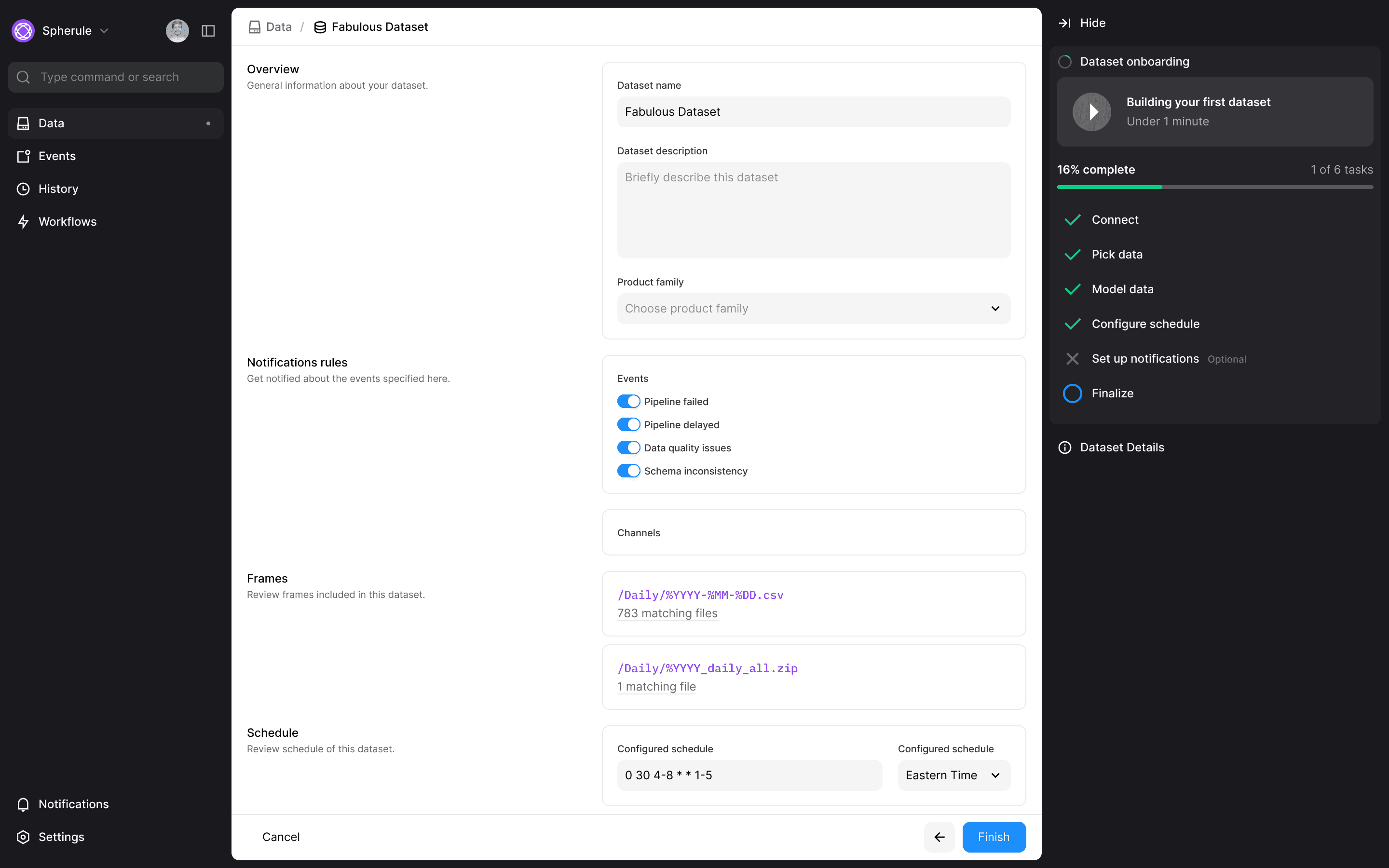This screenshot has width=1389, height=868.
Task: Turn off Pipeline delayed notifications
Action: point(628,424)
